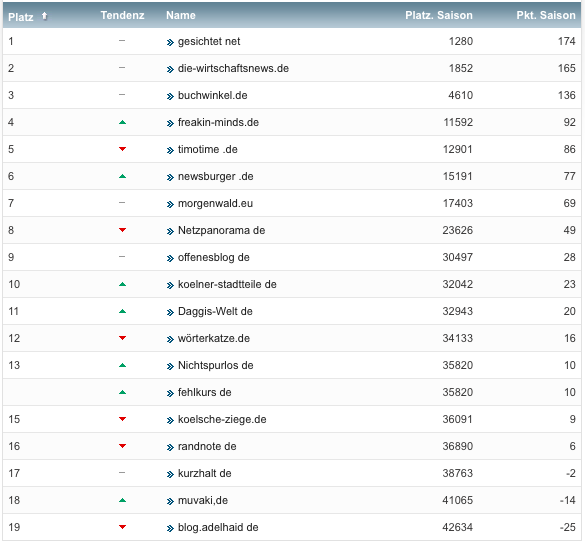Open the die-wirtschaftsnews.de link
This screenshot has width=585, height=544.
click(x=233, y=68)
